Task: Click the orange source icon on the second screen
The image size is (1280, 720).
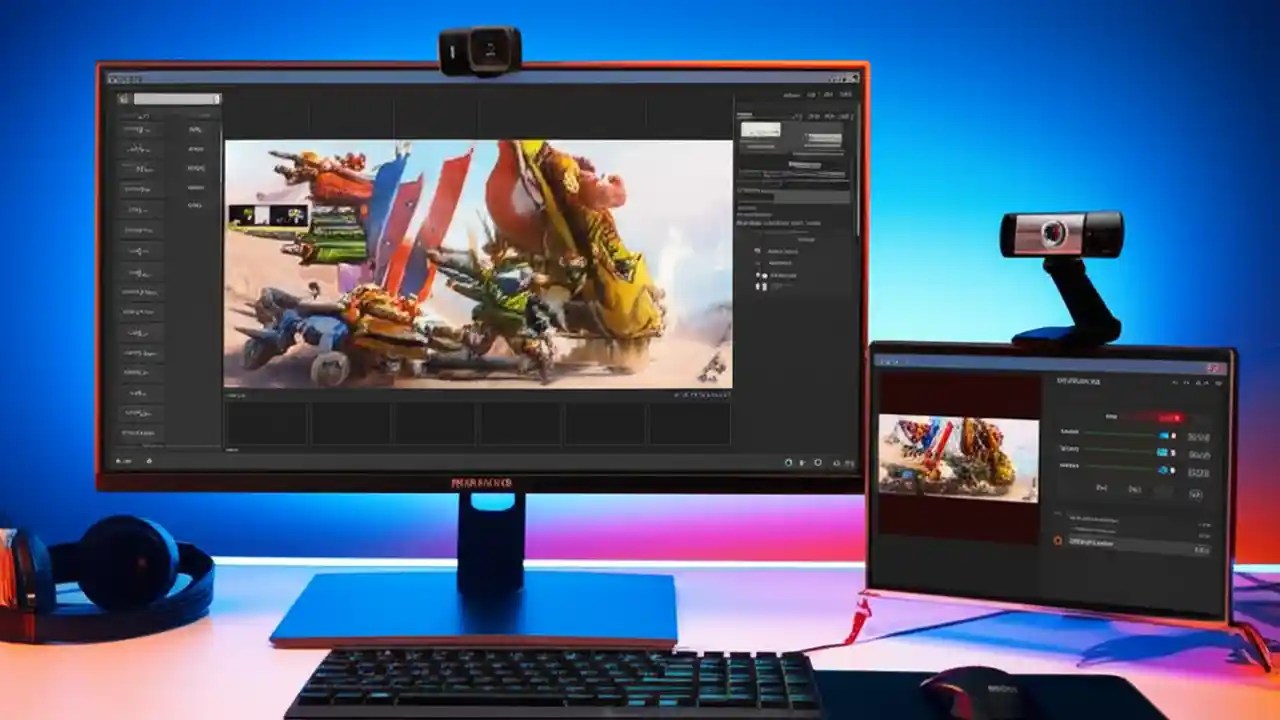Action: [x=1057, y=539]
